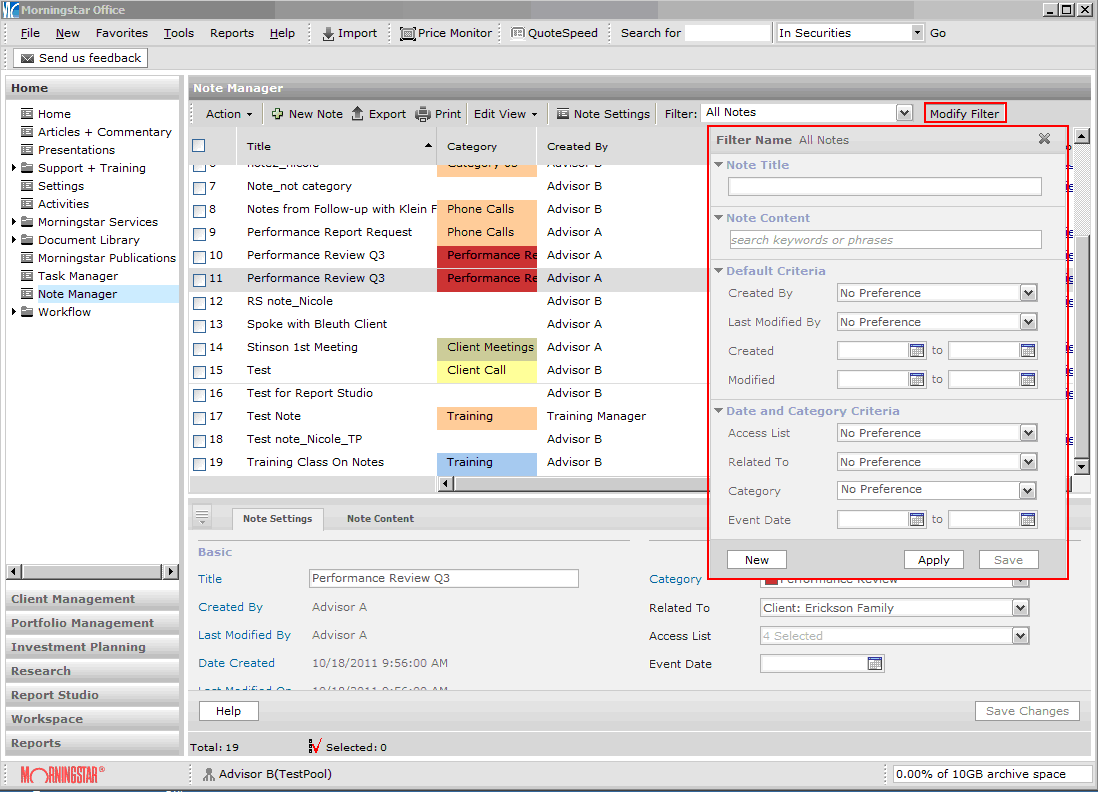The height and width of the screenshot is (792, 1098).
Task: Open Price Monitor from top toolbar
Action: (446, 33)
